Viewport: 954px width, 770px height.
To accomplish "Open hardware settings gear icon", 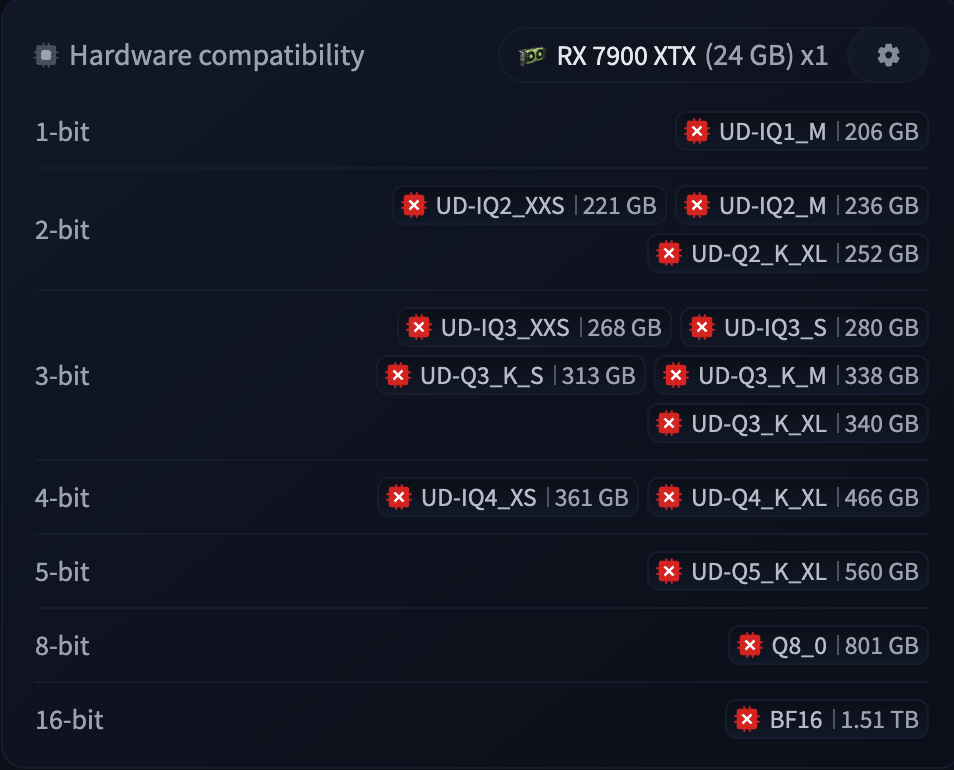I will (888, 55).
